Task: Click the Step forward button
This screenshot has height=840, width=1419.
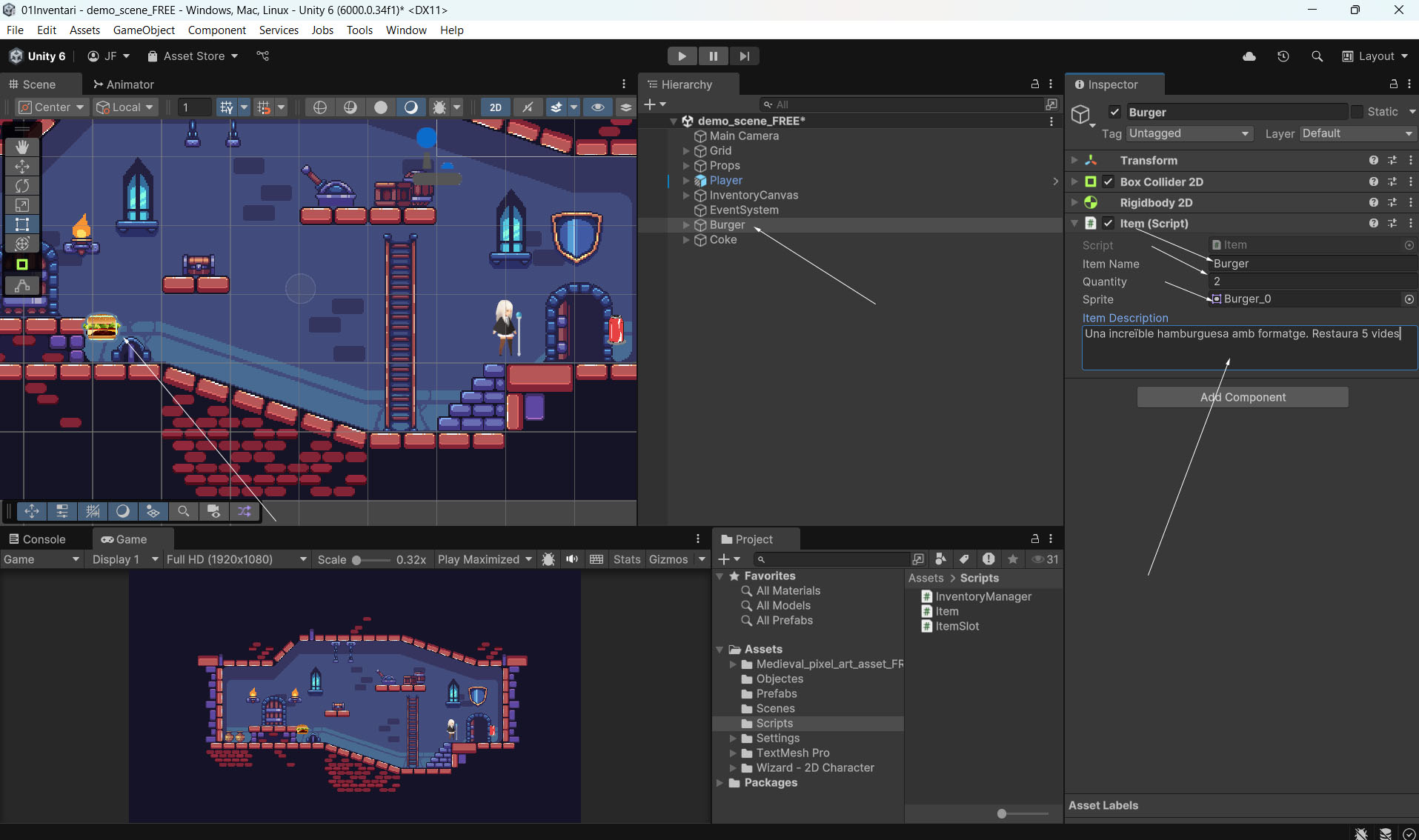Action: tap(744, 56)
